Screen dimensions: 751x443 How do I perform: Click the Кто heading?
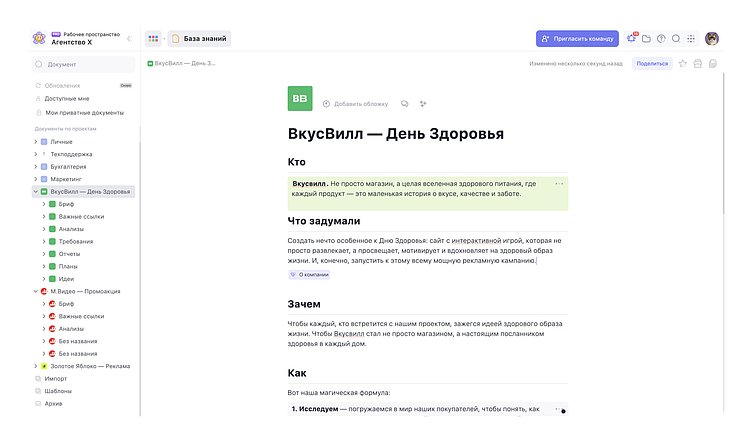coord(296,162)
